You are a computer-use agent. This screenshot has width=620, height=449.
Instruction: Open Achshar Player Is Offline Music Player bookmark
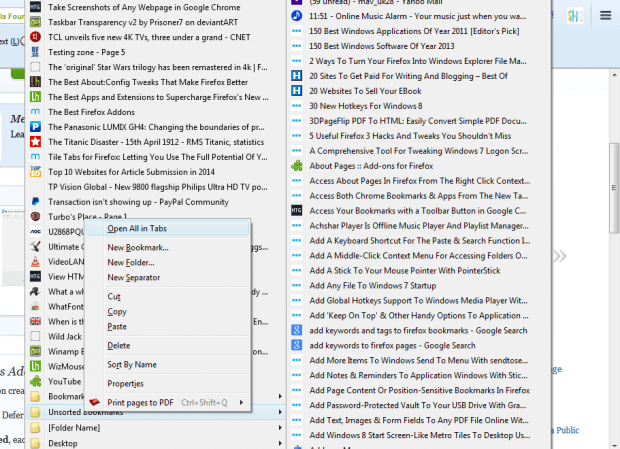tap(419, 226)
